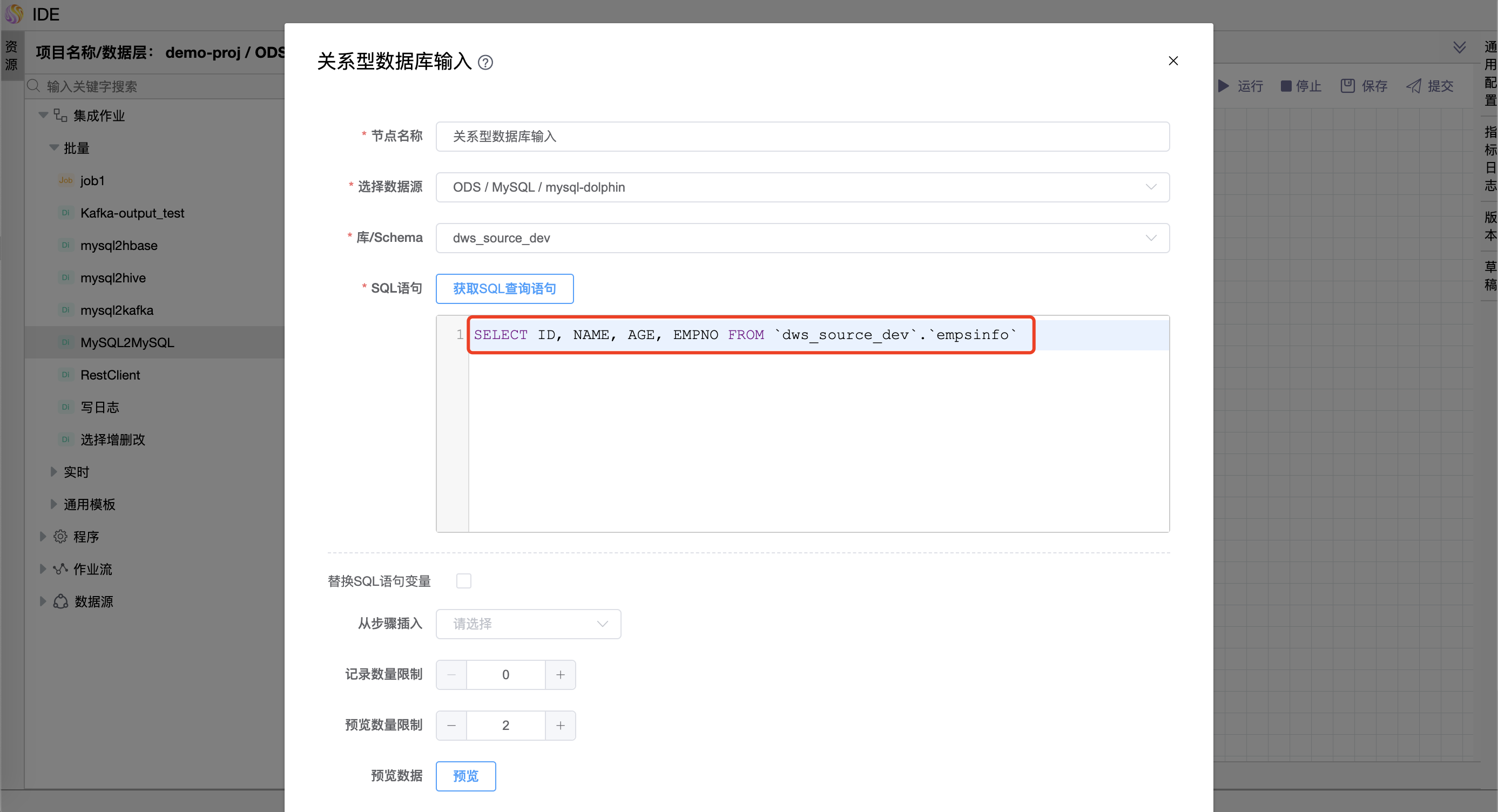Run the job using the 运行 icon
The width and height of the screenshot is (1498, 812).
1224,85
